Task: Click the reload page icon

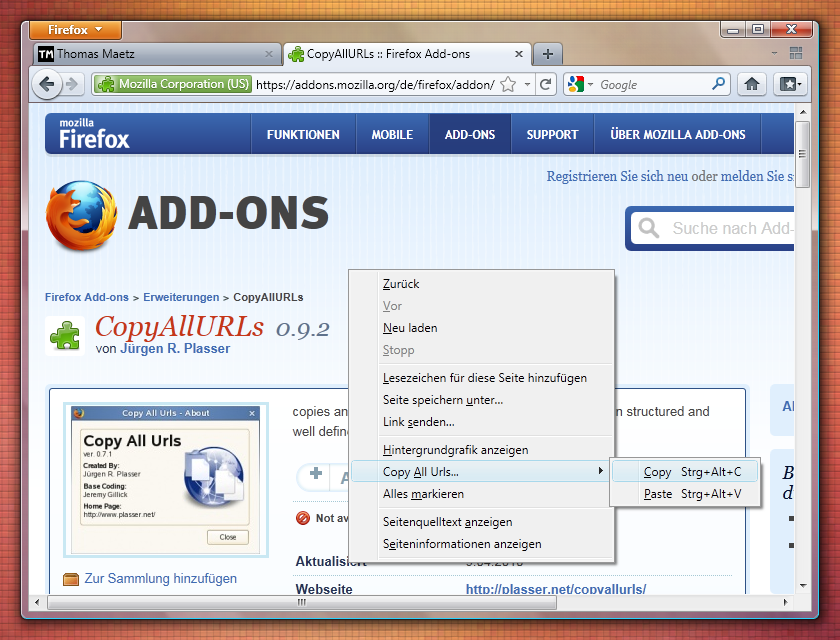Action: [x=545, y=85]
